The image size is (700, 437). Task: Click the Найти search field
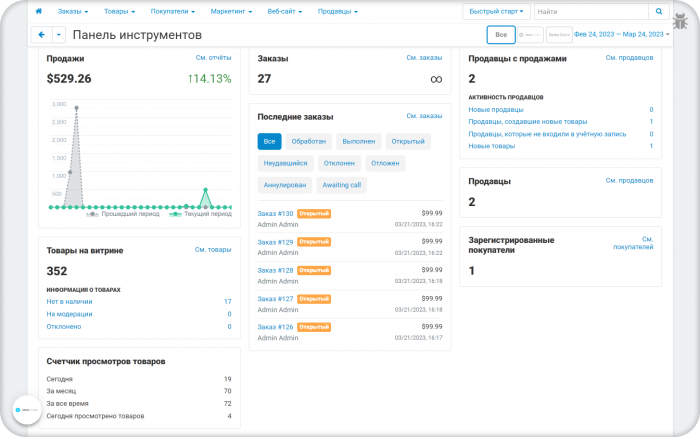[x=591, y=12]
